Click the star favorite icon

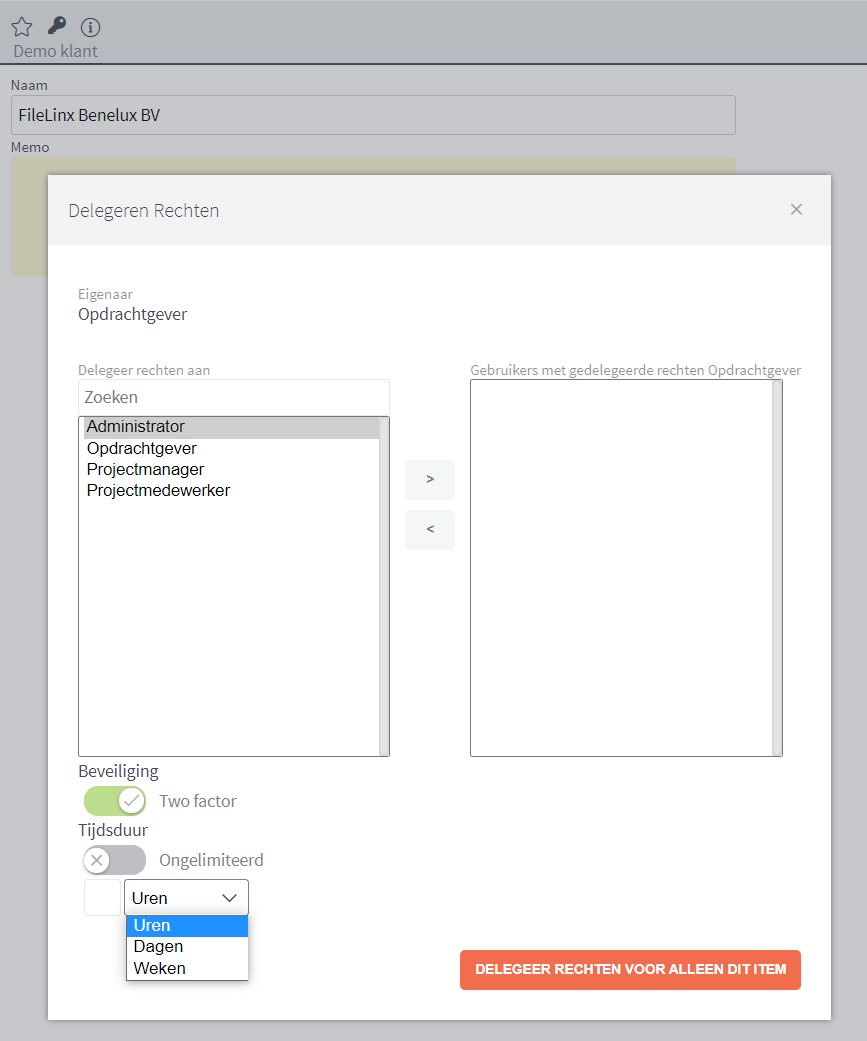tap(21, 27)
